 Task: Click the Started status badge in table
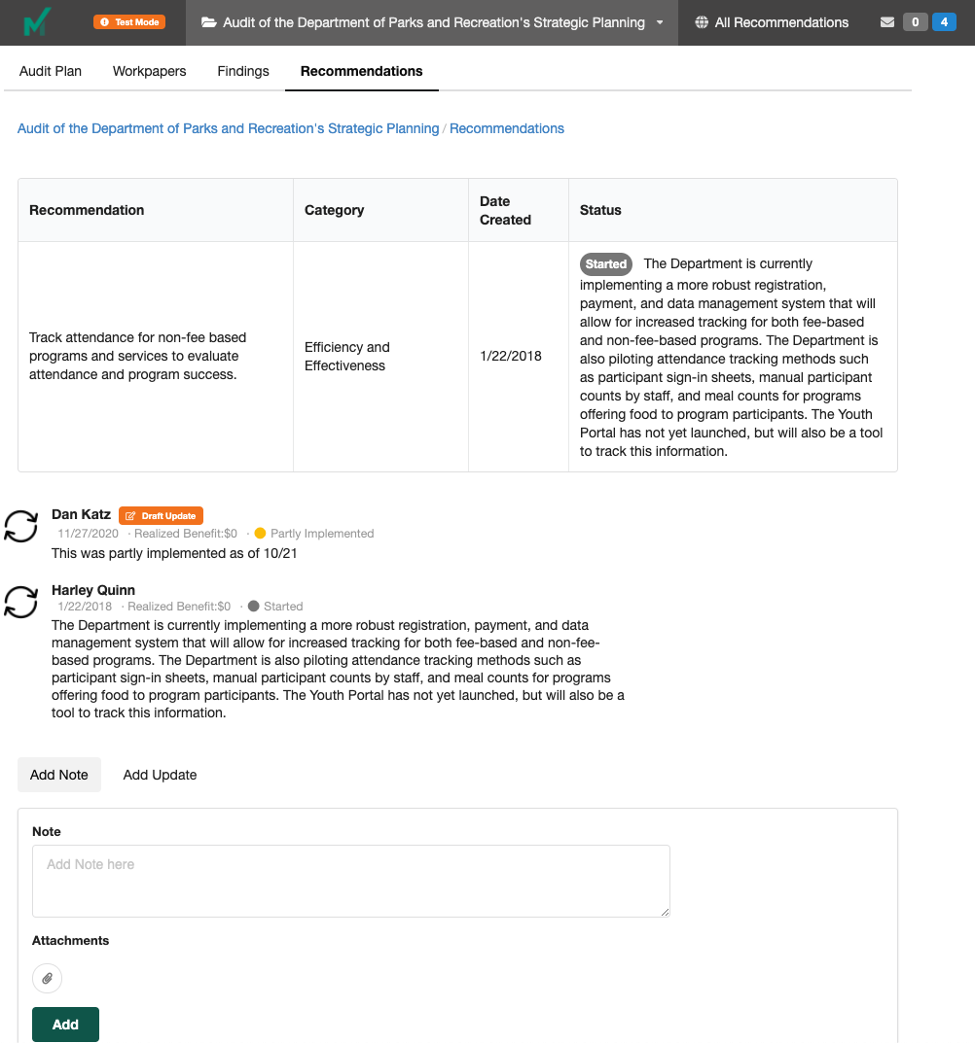tap(606, 264)
